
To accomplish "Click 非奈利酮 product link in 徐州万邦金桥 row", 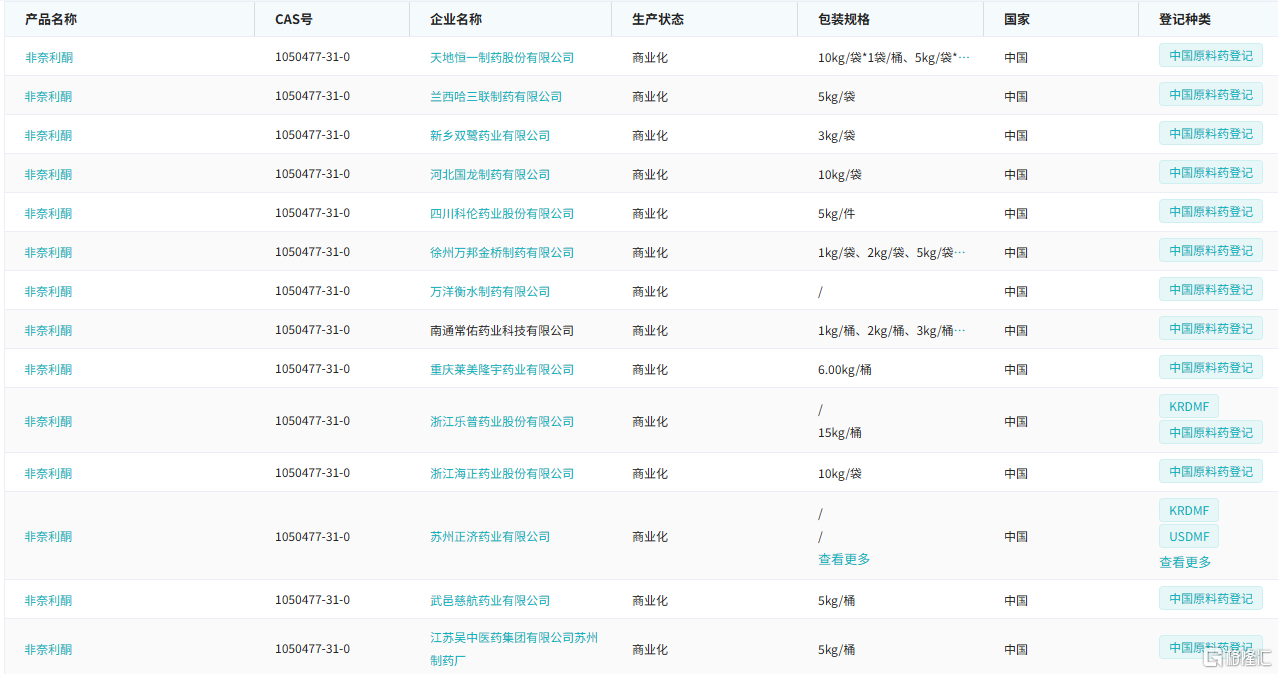I will pos(49,252).
